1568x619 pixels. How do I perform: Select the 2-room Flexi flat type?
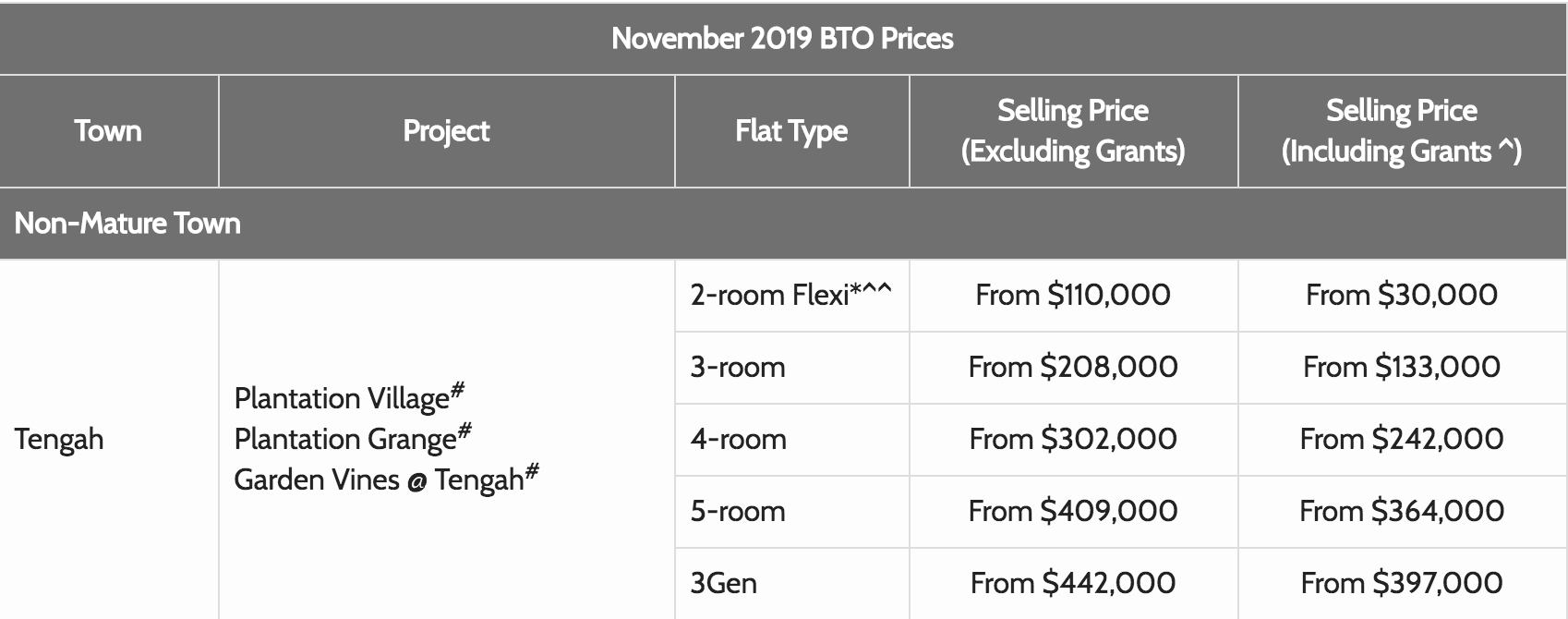[791, 295]
